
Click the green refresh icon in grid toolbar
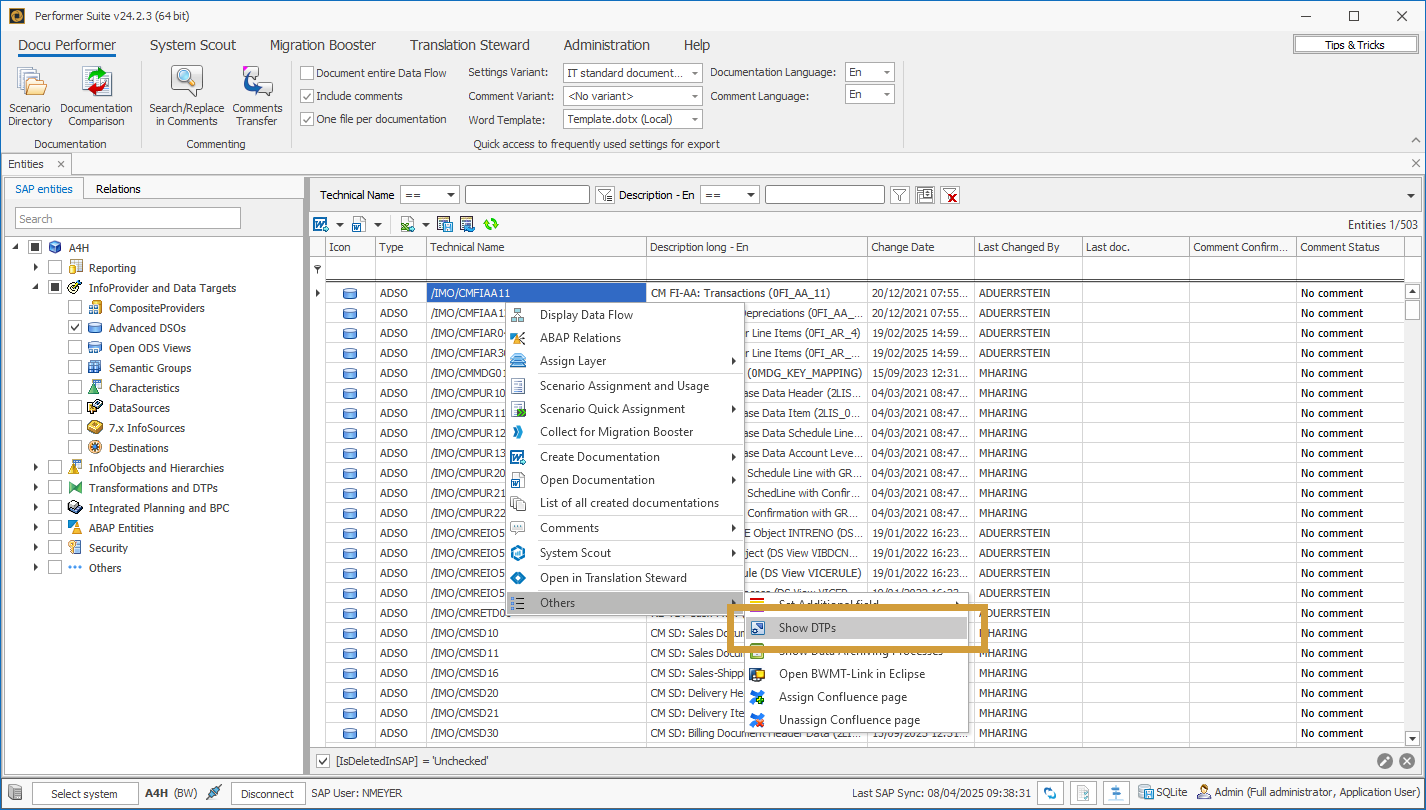pyautogui.click(x=491, y=225)
